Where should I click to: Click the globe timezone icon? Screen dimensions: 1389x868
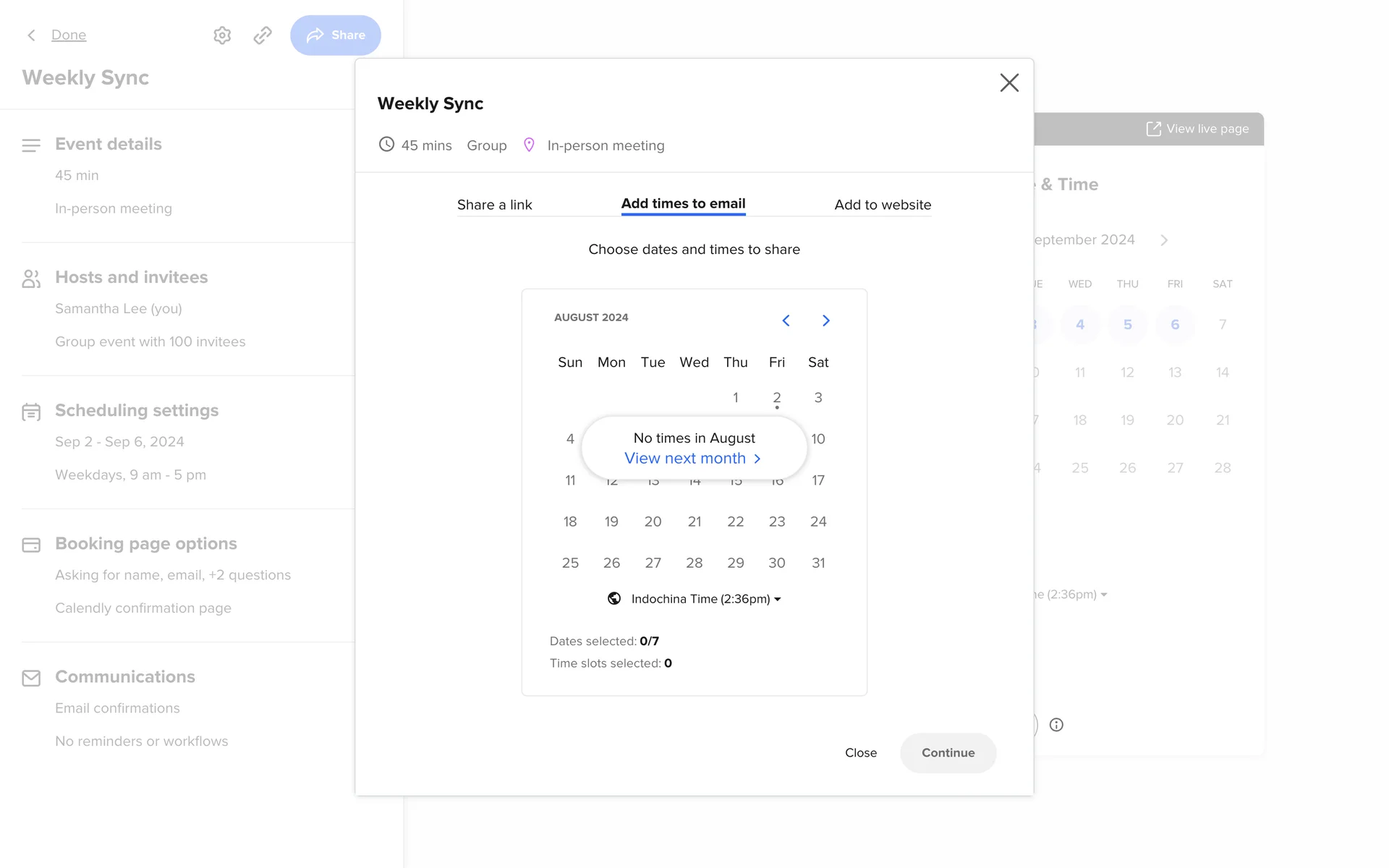tap(614, 598)
